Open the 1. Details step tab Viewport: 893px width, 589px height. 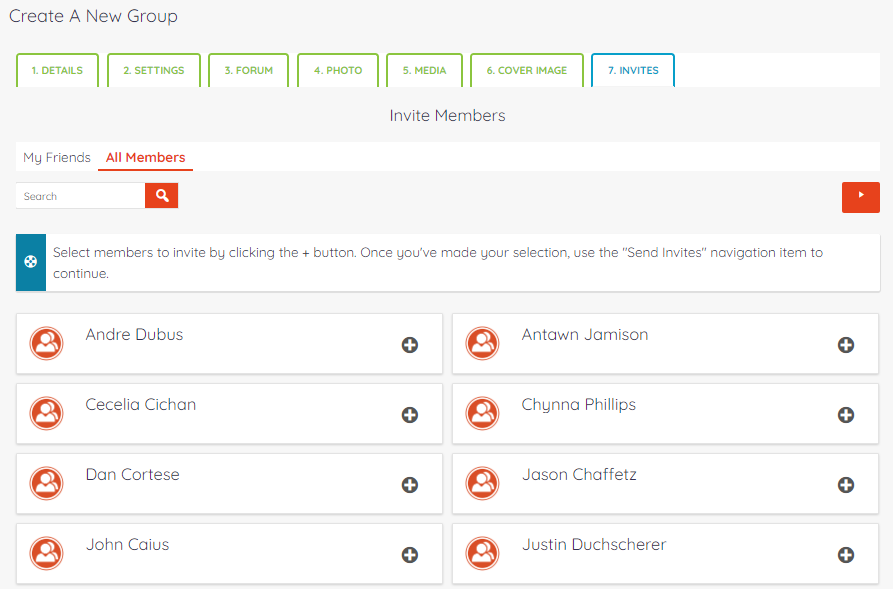click(x=57, y=71)
